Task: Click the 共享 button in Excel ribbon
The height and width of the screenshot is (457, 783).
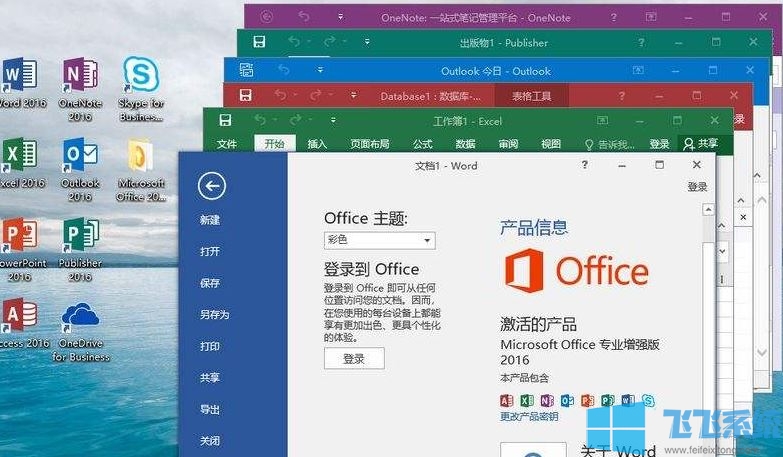Action: [x=701, y=144]
